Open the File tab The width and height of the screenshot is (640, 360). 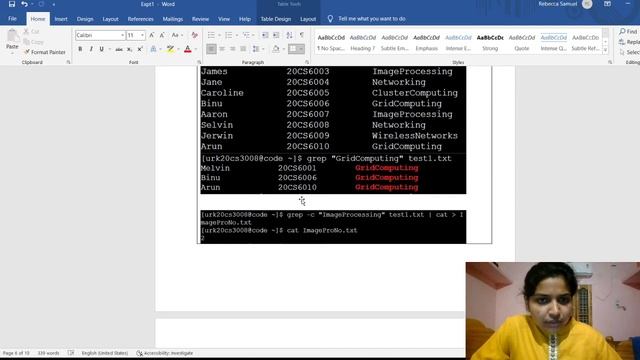(13, 19)
